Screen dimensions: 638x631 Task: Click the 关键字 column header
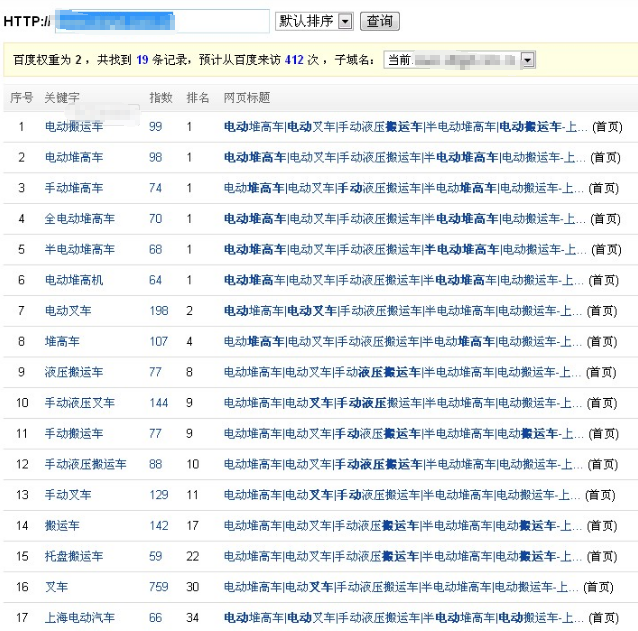pos(62,98)
